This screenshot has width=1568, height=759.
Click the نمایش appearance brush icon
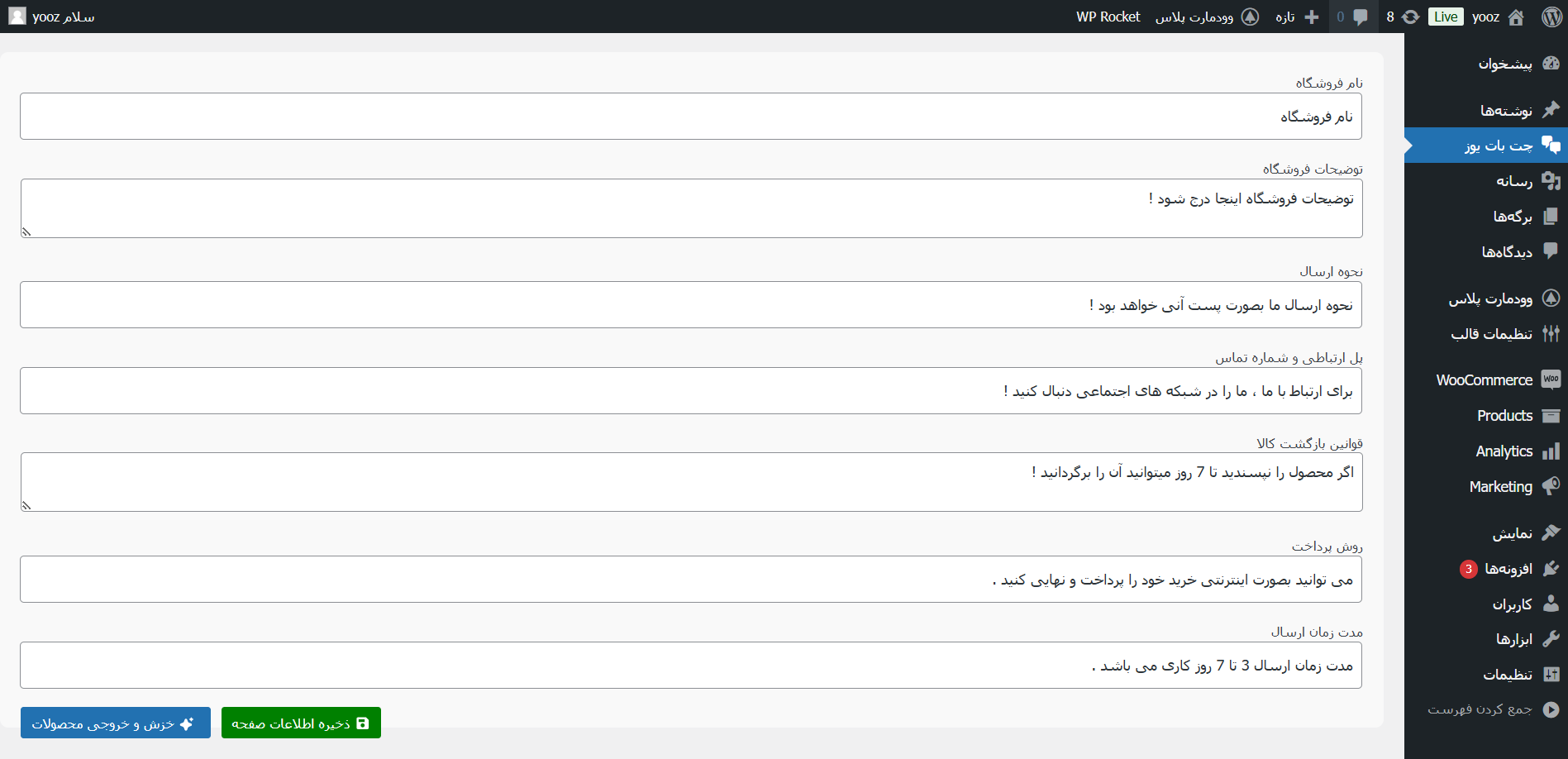(1551, 532)
